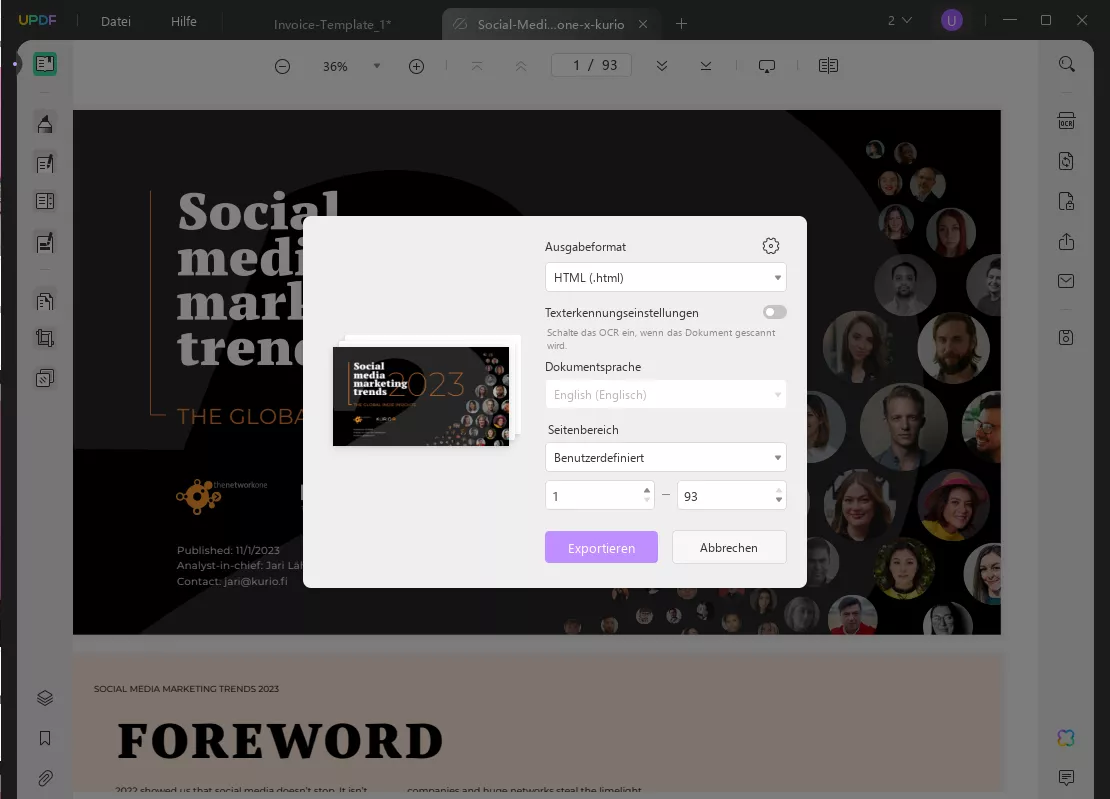Click the Abbrechen button

click(728, 548)
